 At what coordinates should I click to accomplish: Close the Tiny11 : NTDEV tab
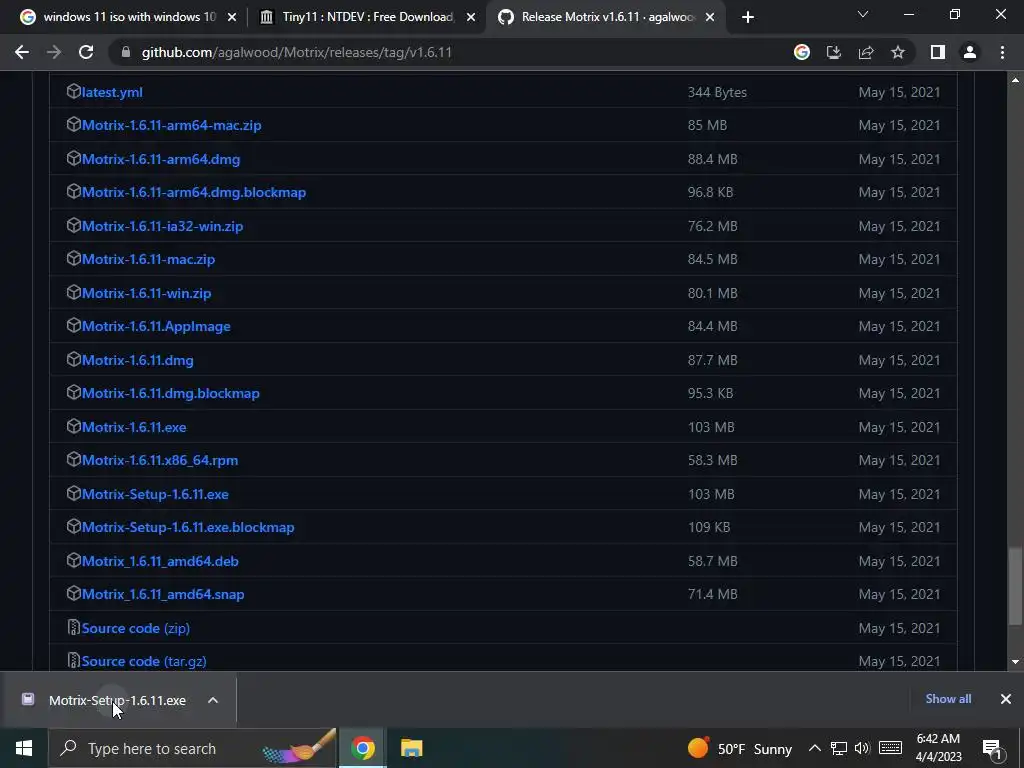471,18
